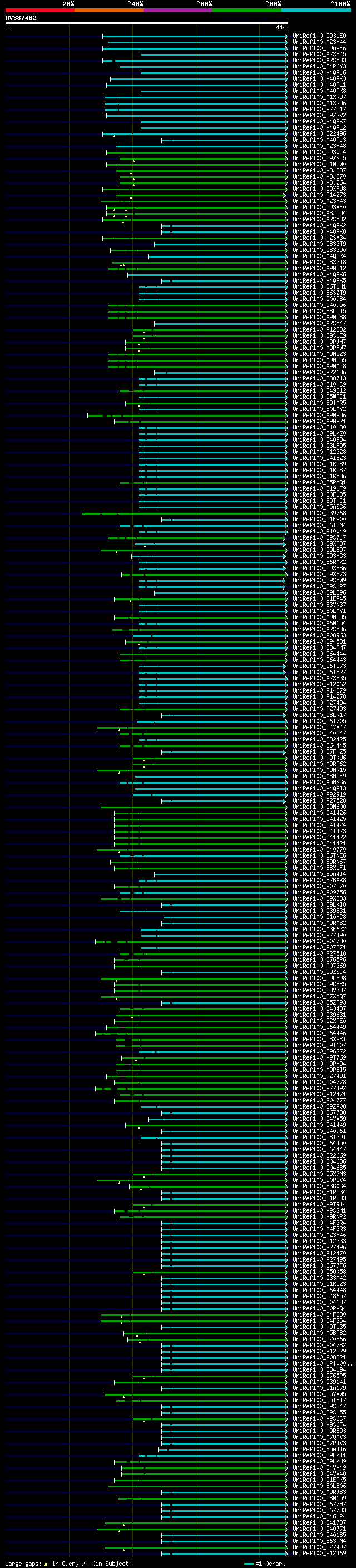The width and height of the screenshot is (356, 1568).
Task: Click the red ~20% identity legend segment
Action: 39,10
